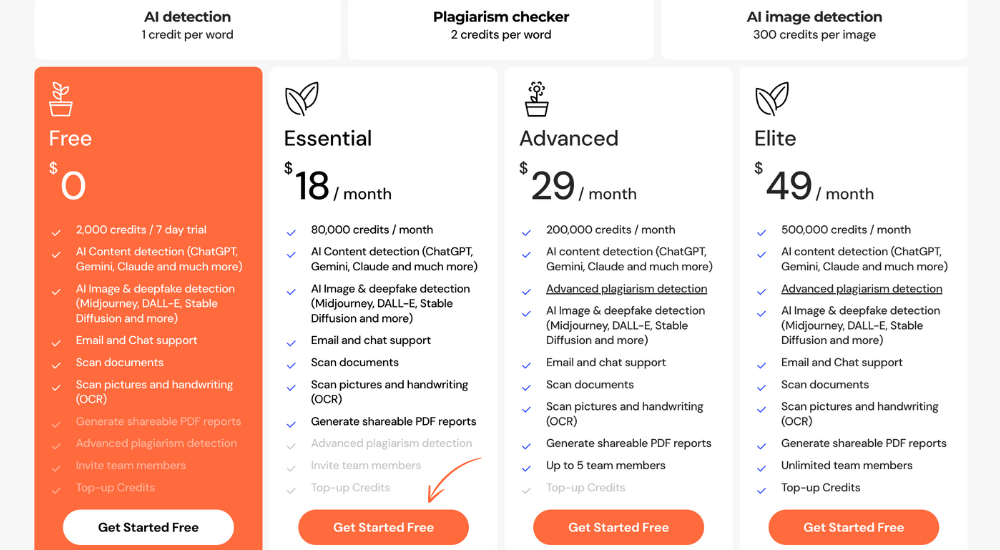Click checkmark beside Essential 80,000 credits / month
This screenshot has width=1000, height=550.
pos(291,232)
